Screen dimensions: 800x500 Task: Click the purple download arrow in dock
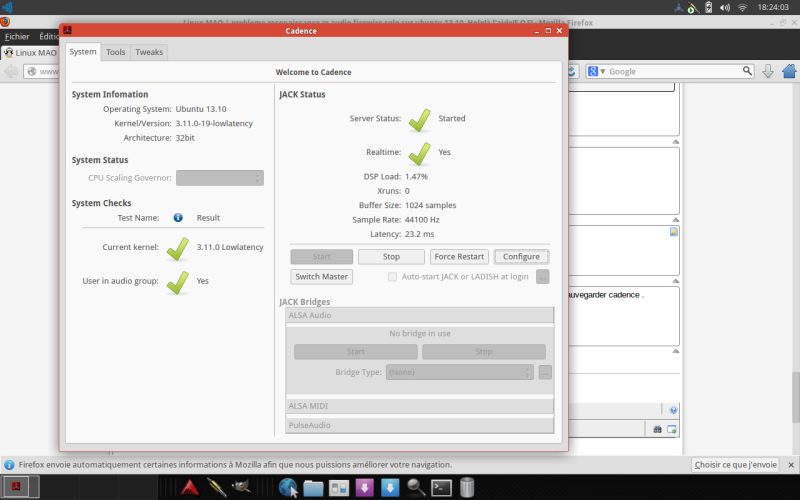[x=364, y=488]
